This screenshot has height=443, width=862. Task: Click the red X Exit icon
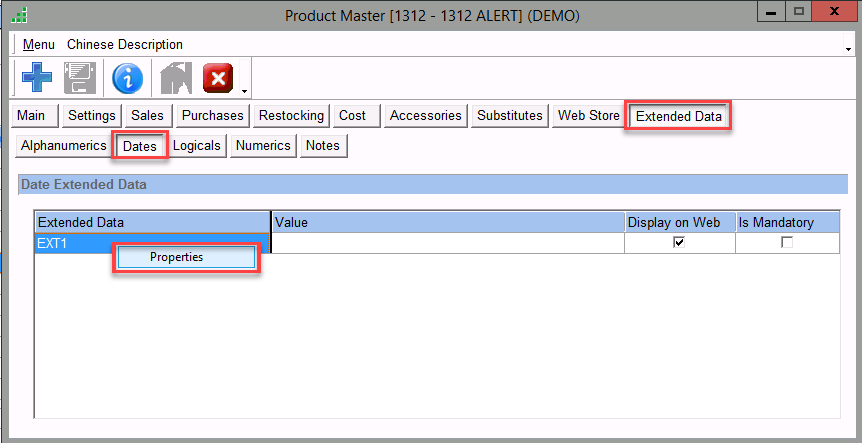point(218,77)
